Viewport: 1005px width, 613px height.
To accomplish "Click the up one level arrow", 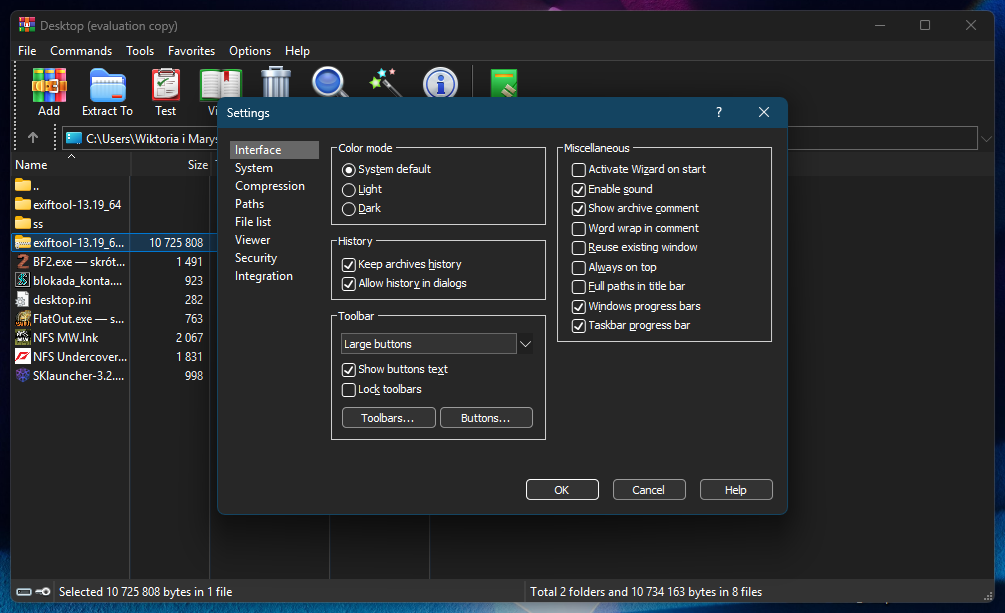I will tap(33, 138).
